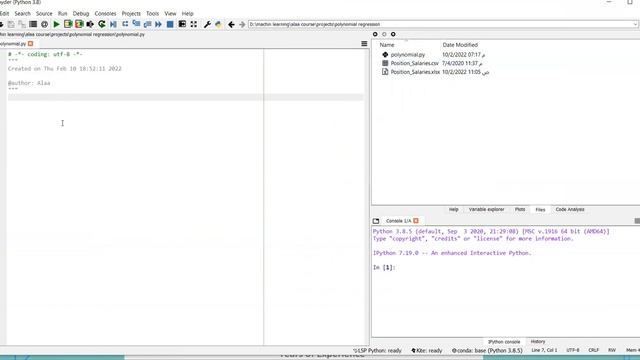Click conda: base (Python 3.8.5) status
This screenshot has width=640, height=360.
(487, 351)
